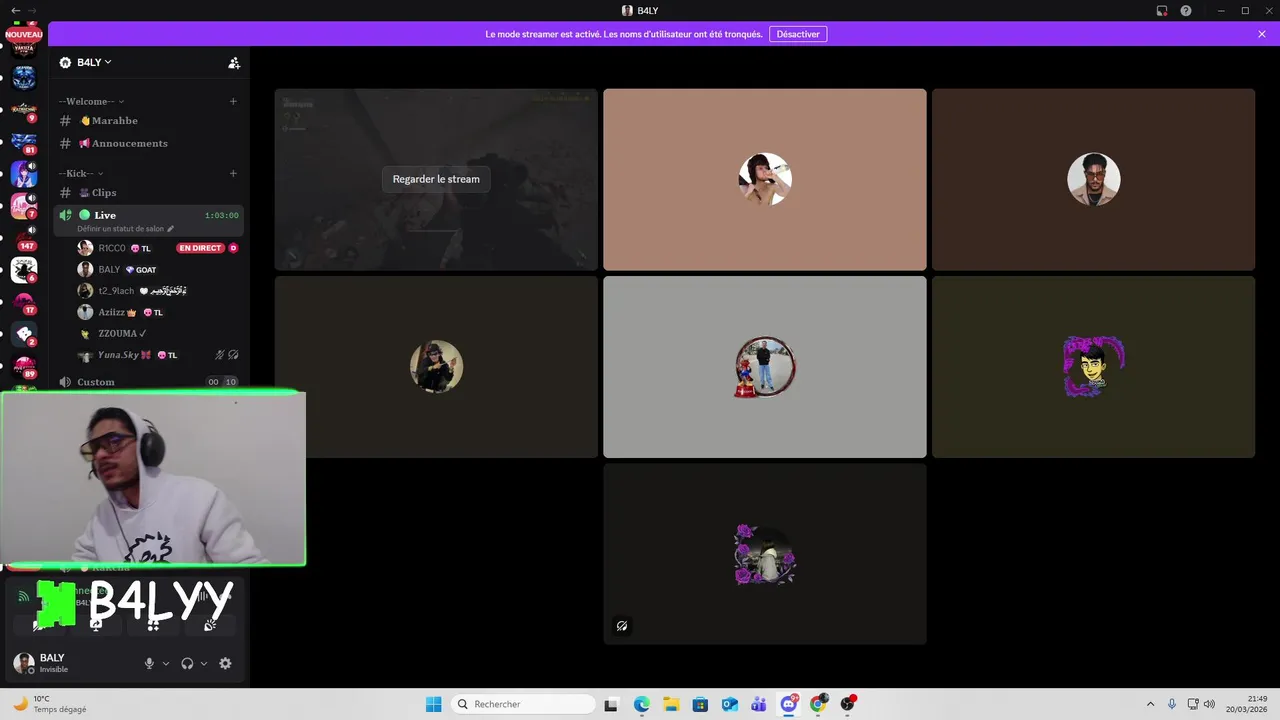Viewport: 1280px width, 720px height.
Task: Open the Discord help icon in the title bar
Action: (x=1186, y=10)
